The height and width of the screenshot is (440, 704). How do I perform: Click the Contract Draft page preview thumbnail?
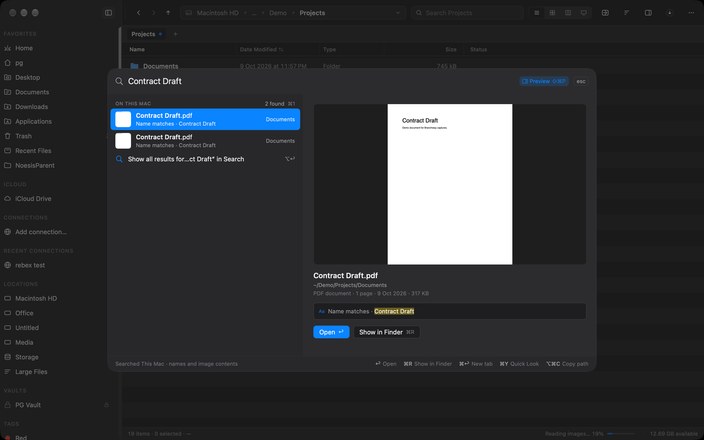point(450,184)
